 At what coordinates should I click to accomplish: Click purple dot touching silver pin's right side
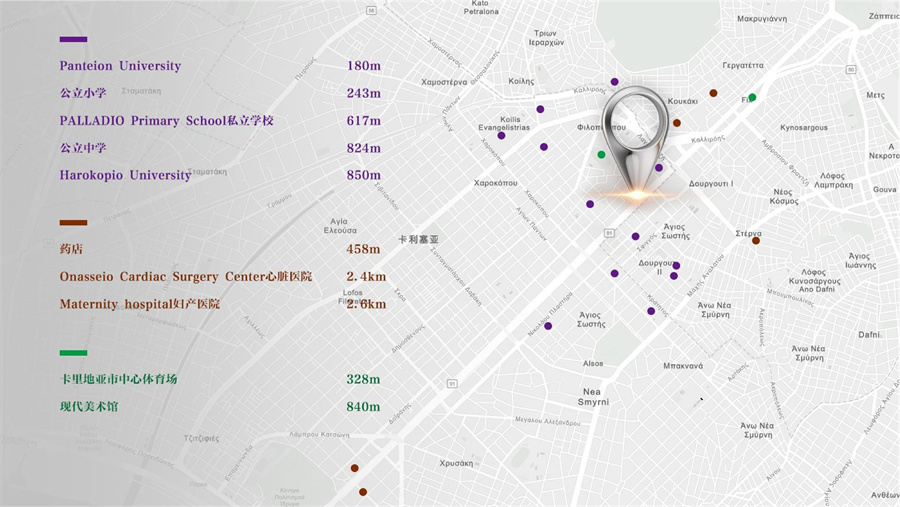[x=659, y=168]
